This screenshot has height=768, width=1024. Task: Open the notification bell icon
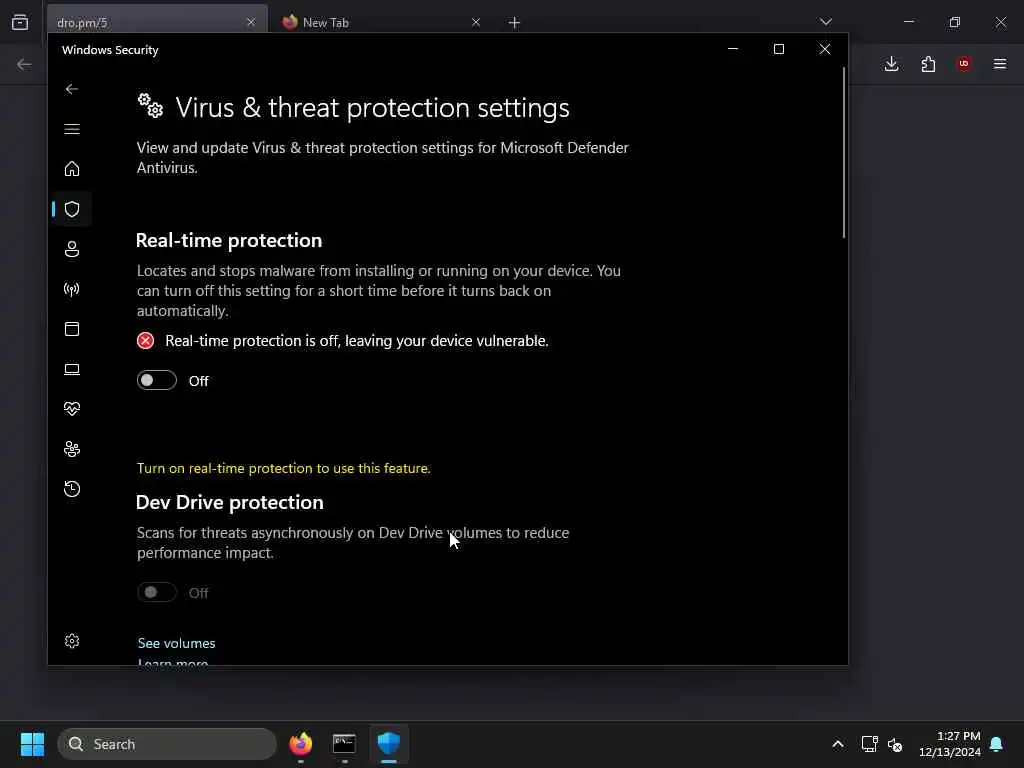[997, 744]
